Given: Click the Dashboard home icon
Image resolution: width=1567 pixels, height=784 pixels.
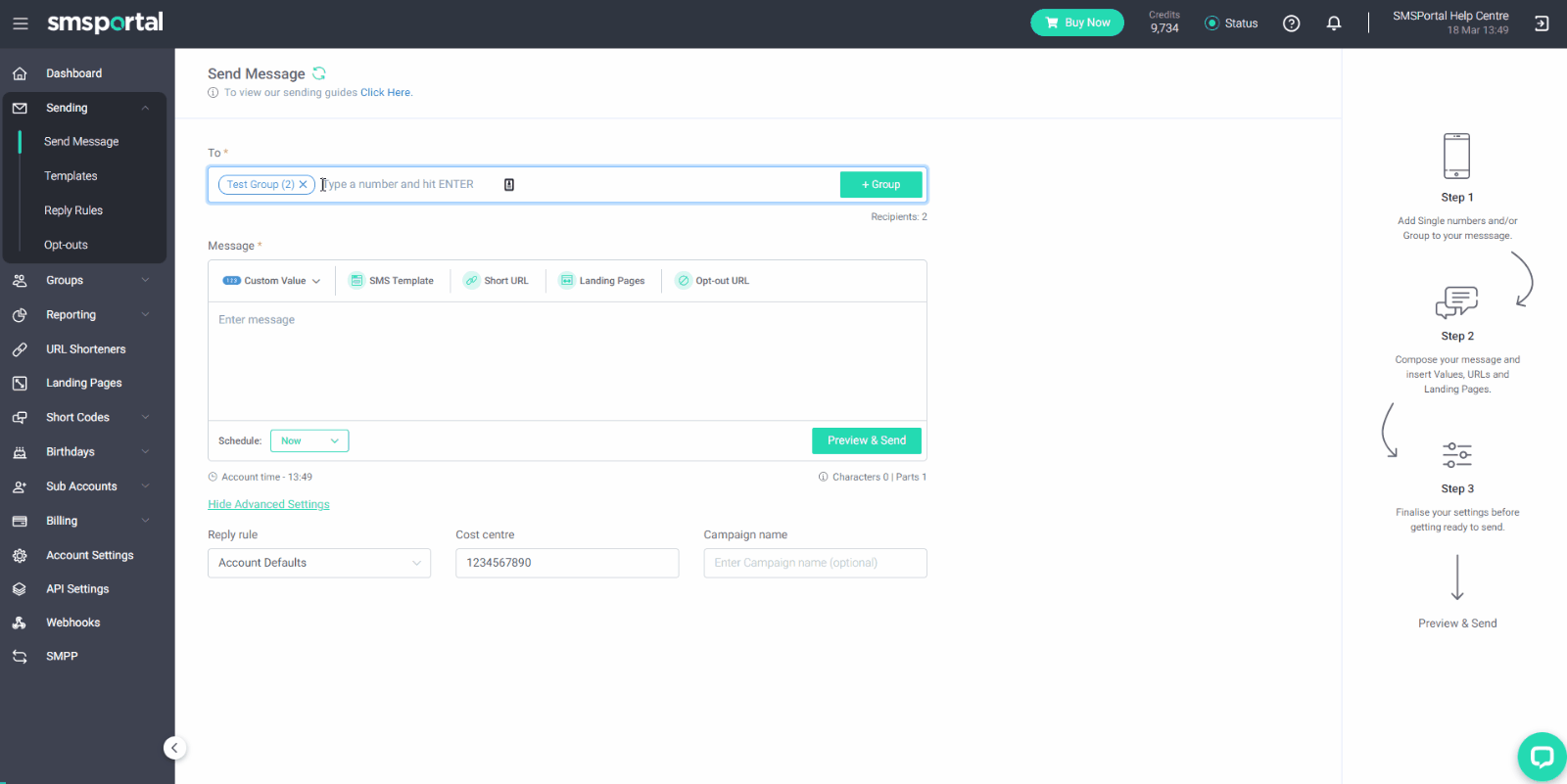Looking at the screenshot, I should tap(20, 73).
